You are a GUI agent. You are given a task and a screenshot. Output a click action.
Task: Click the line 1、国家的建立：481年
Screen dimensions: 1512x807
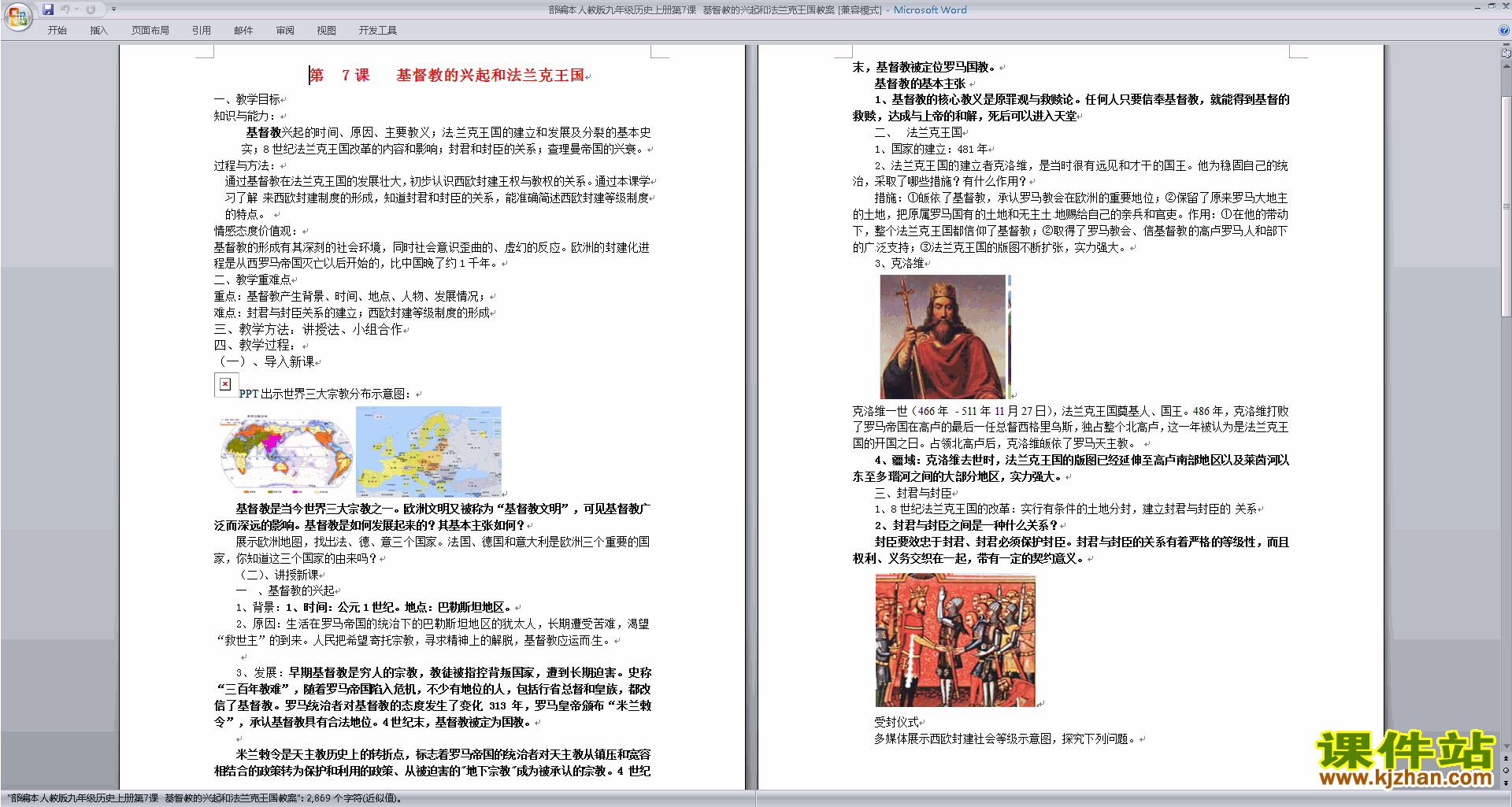click(932, 149)
